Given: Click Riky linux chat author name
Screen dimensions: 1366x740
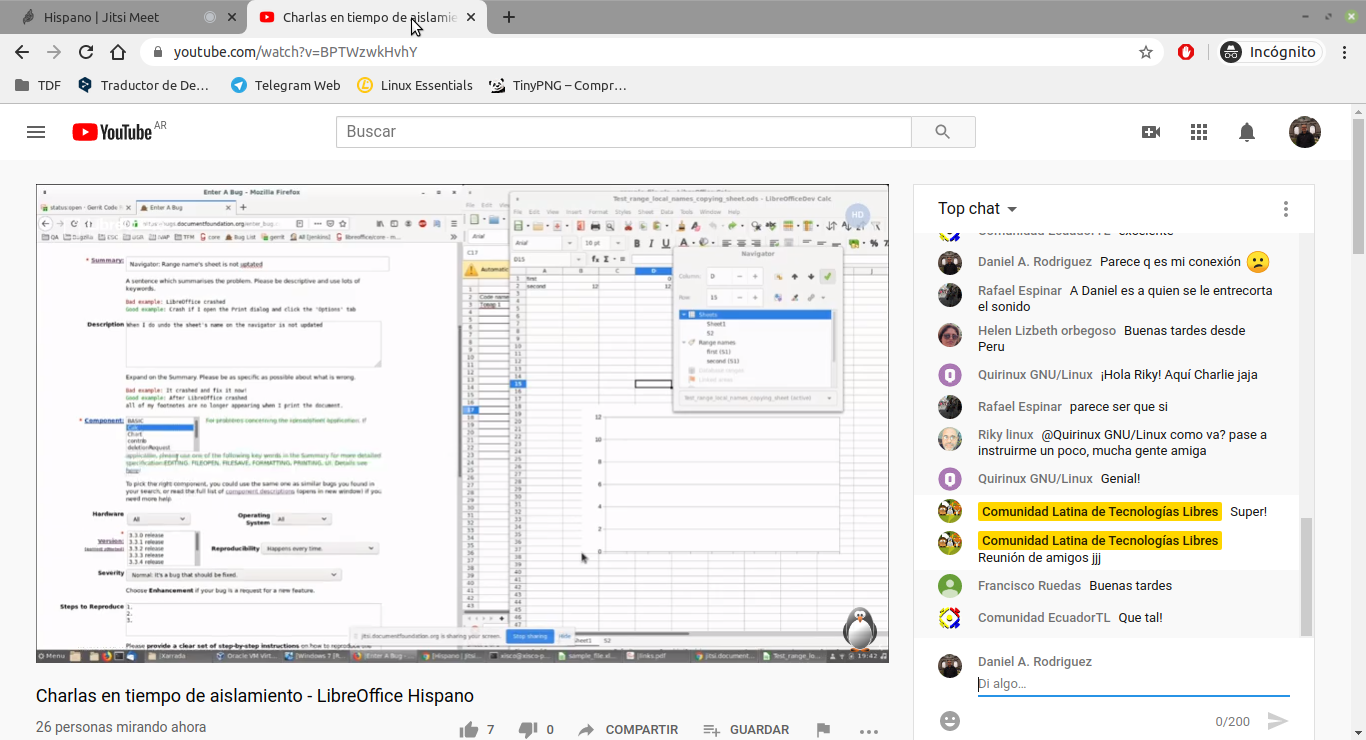Looking at the screenshot, I should click(x=1006, y=435).
